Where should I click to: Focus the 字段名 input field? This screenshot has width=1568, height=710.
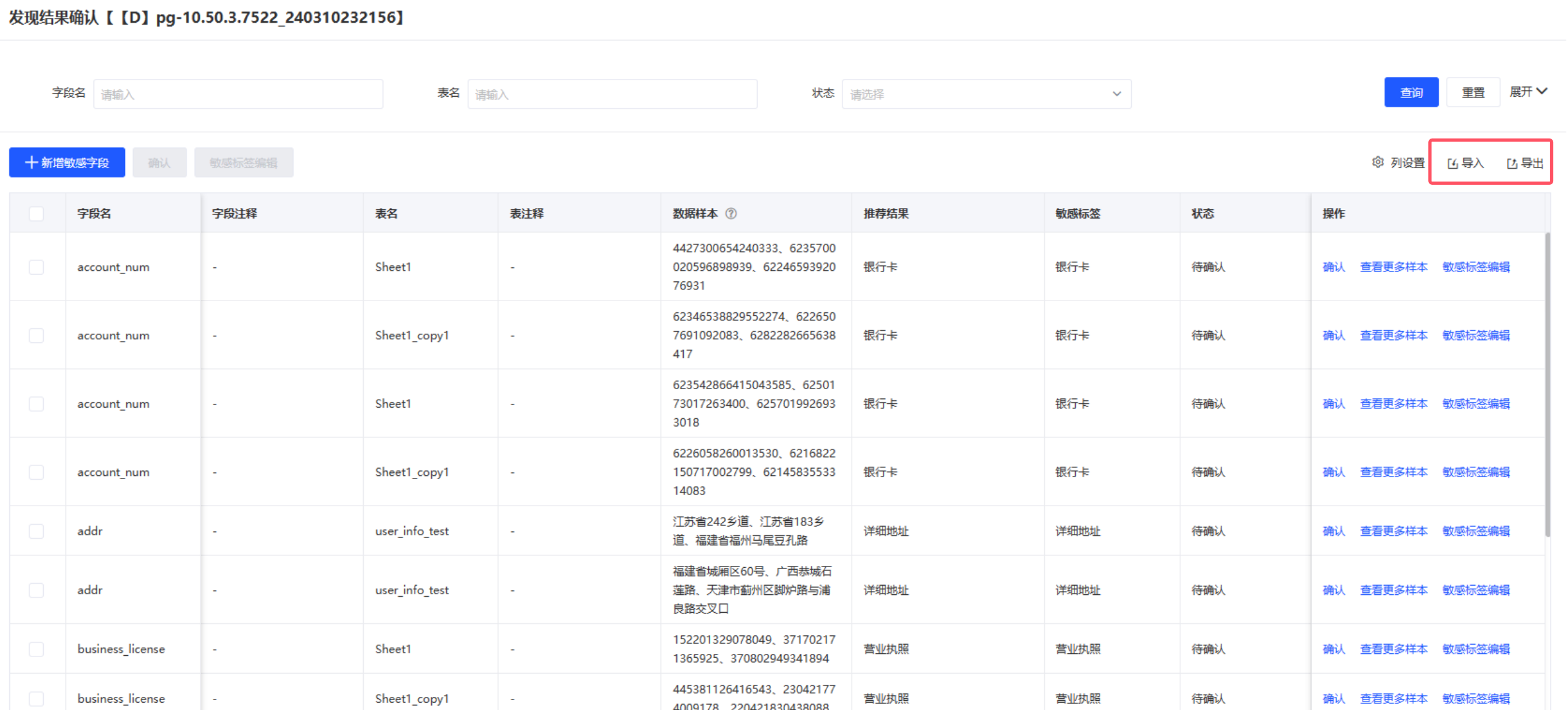click(x=238, y=94)
